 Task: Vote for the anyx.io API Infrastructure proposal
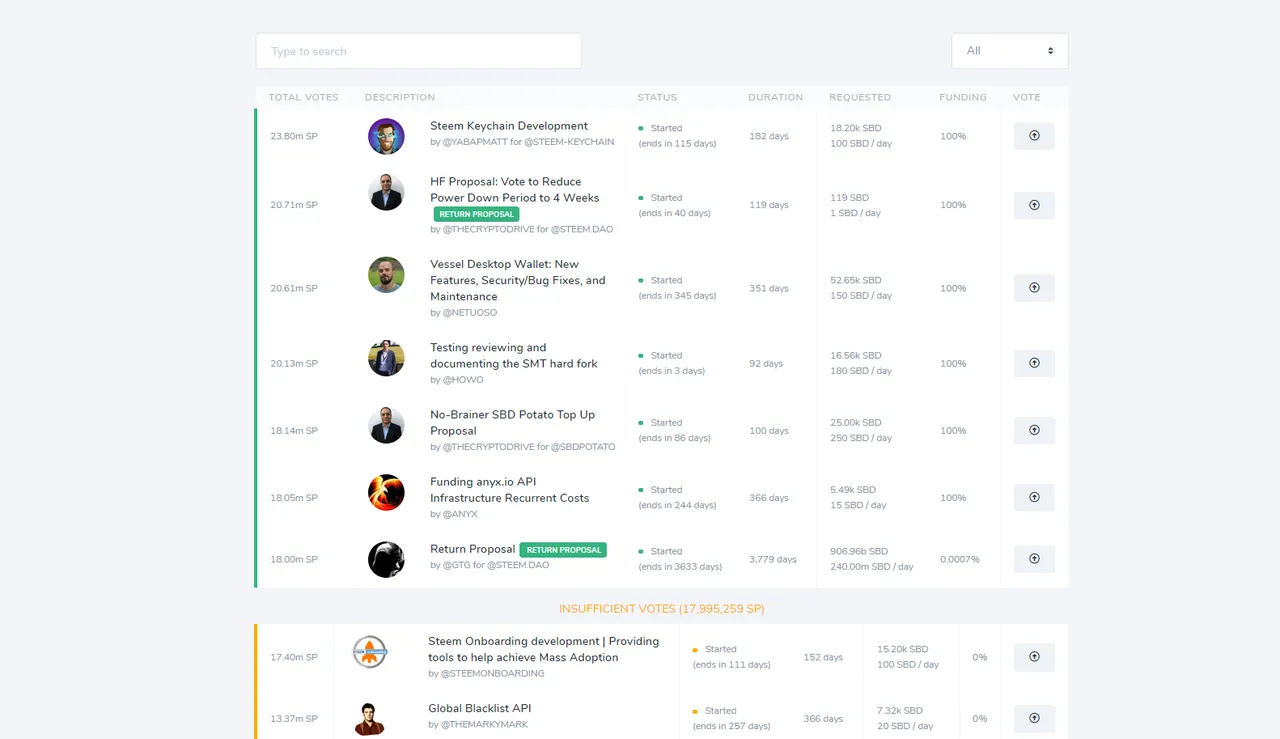click(1034, 497)
